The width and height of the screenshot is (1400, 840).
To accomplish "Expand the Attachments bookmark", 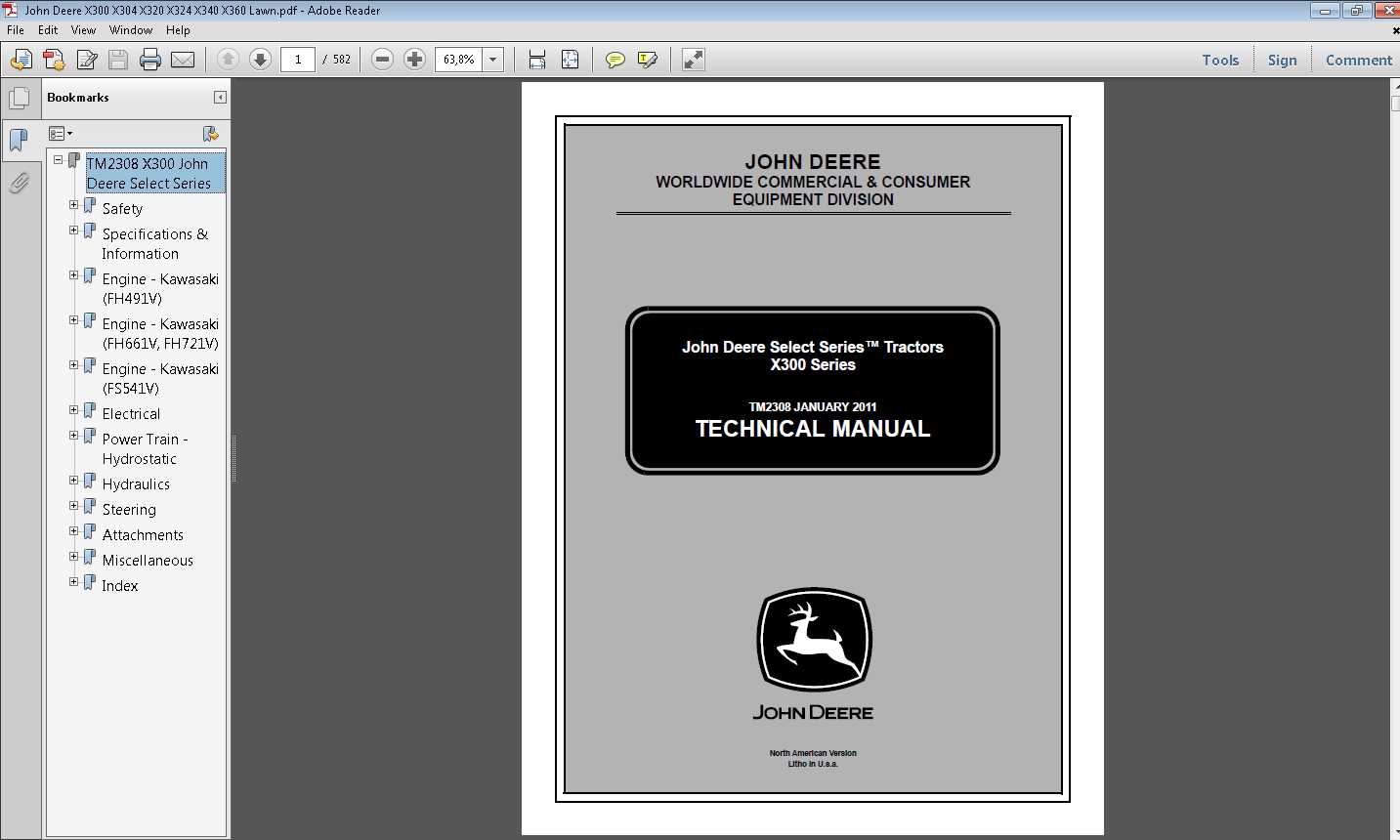I will [74, 531].
